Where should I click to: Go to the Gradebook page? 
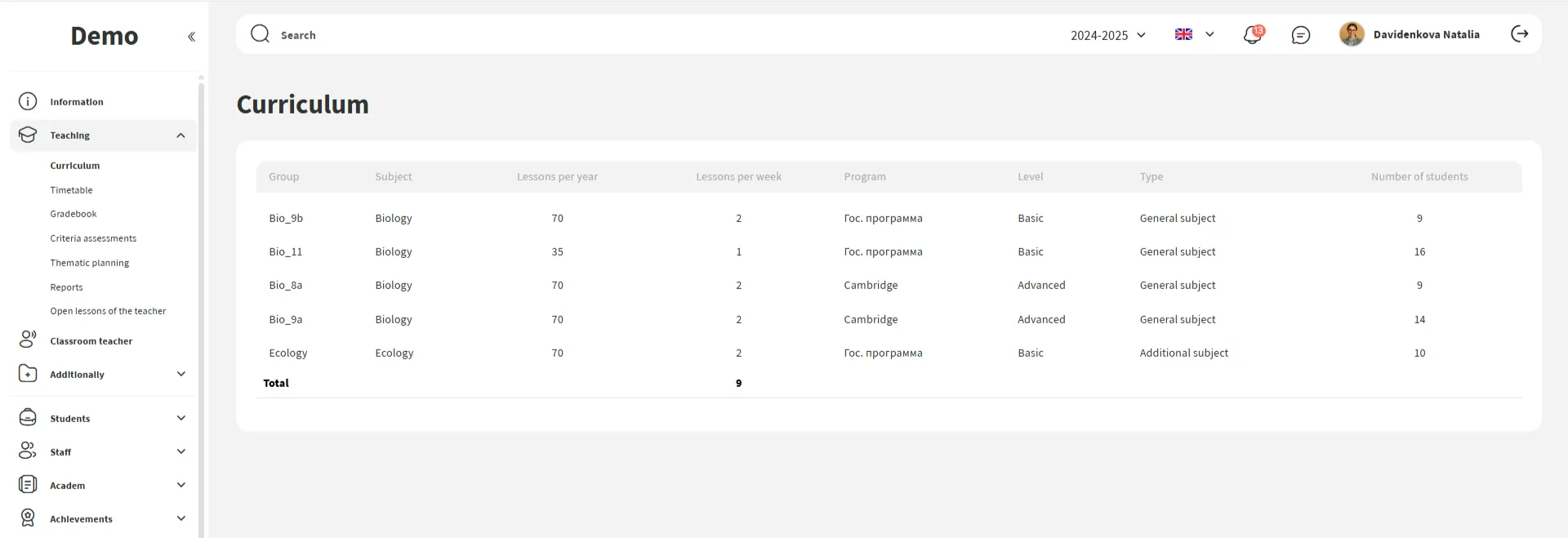coord(73,214)
